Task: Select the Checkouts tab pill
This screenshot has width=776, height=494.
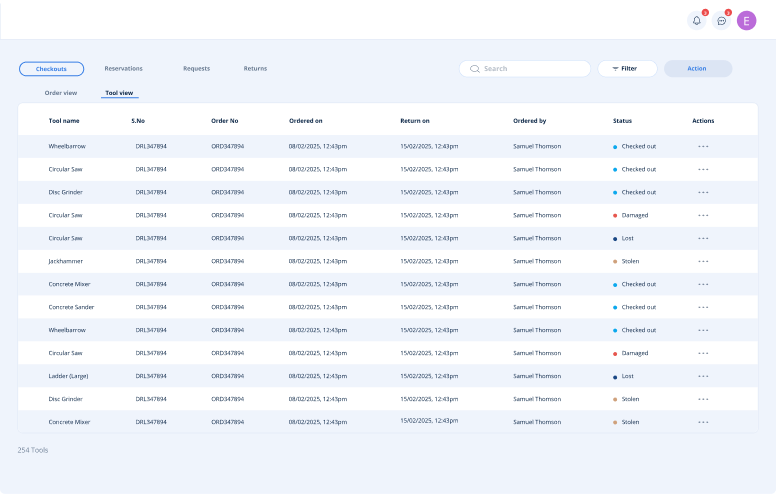Action: click(x=51, y=69)
